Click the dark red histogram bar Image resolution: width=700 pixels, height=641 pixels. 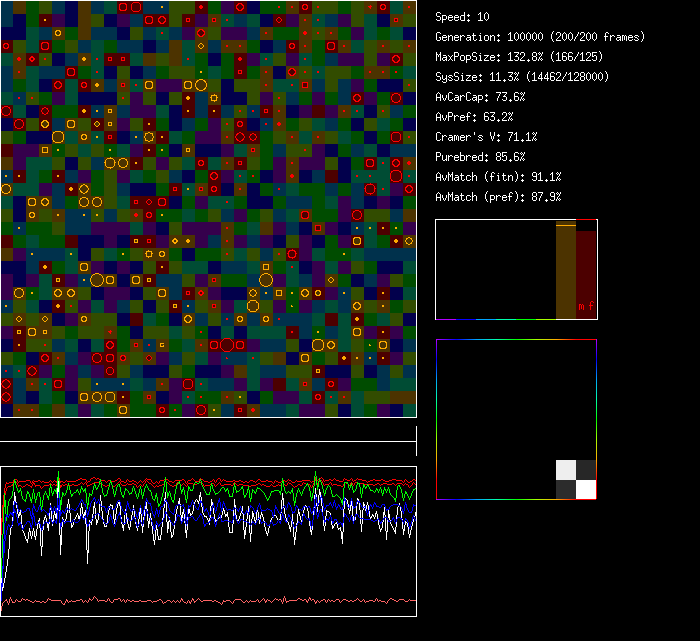(586, 265)
